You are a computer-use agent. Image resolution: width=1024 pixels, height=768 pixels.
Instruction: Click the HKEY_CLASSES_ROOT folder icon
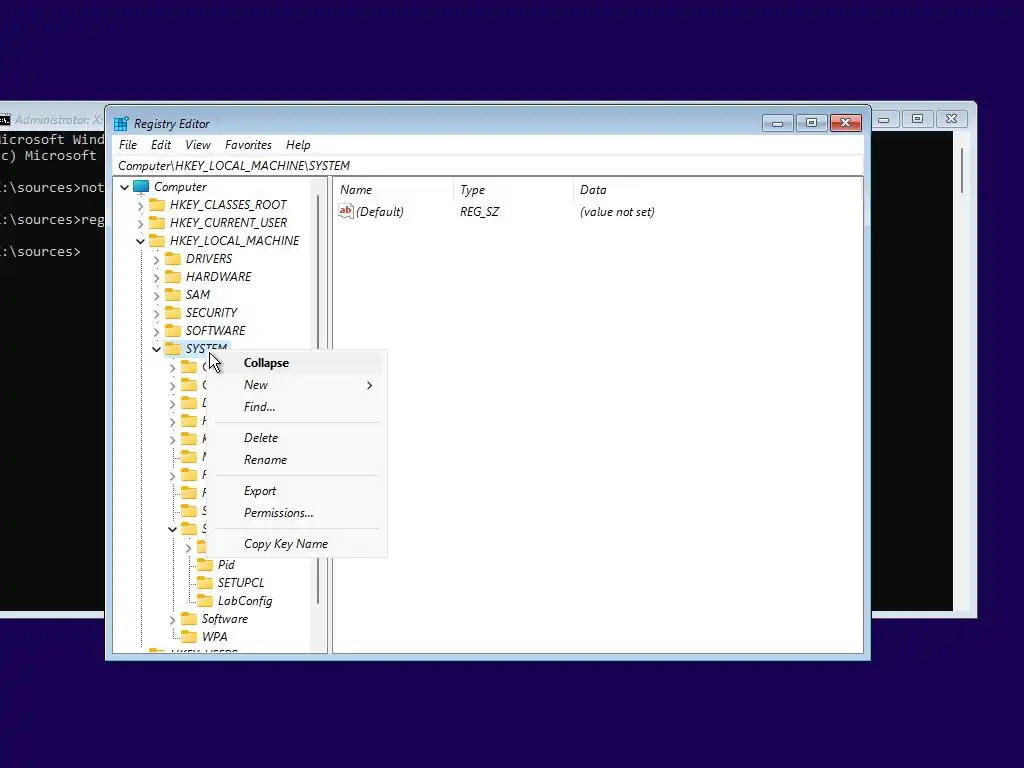point(157,205)
